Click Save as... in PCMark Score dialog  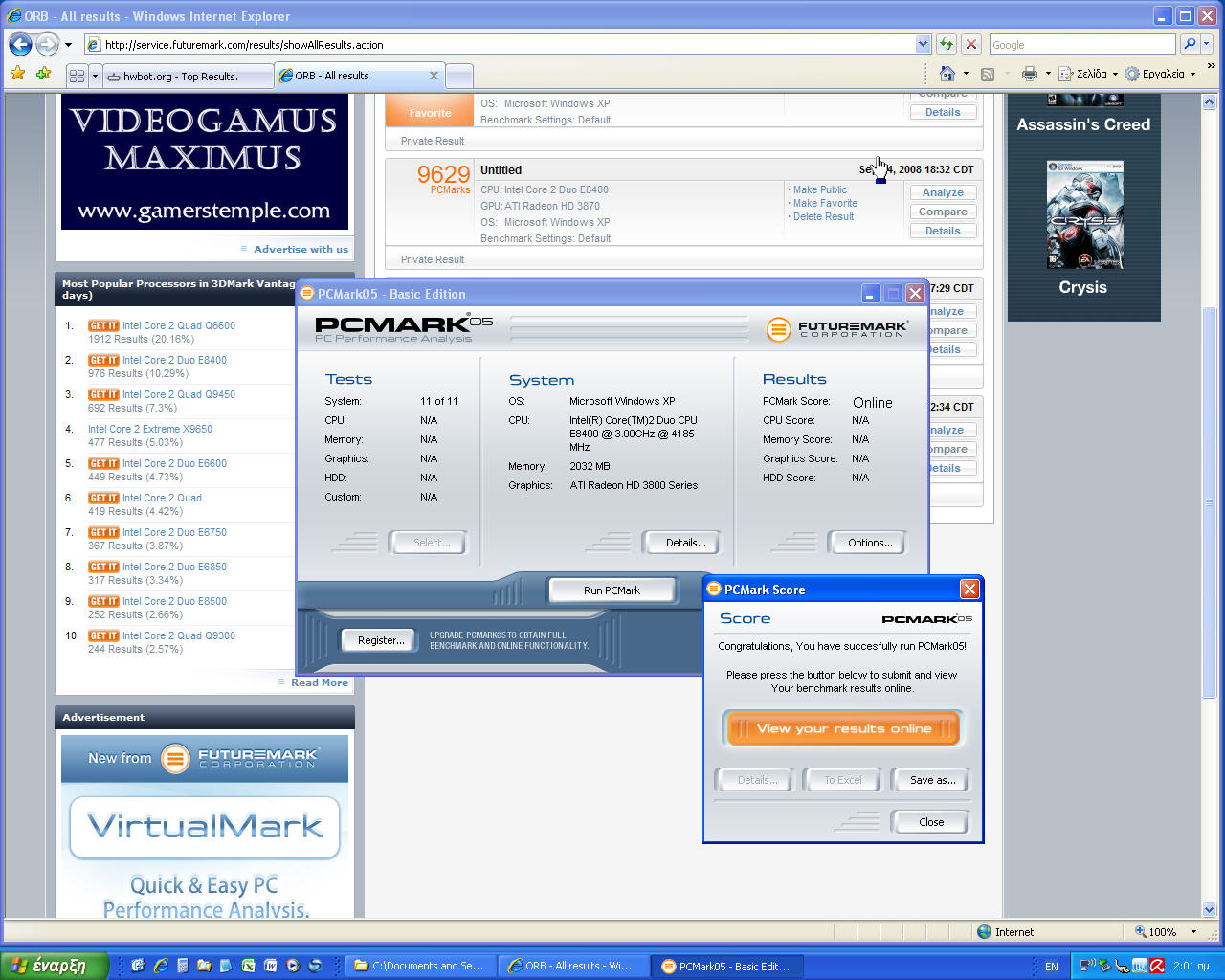[x=931, y=780]
